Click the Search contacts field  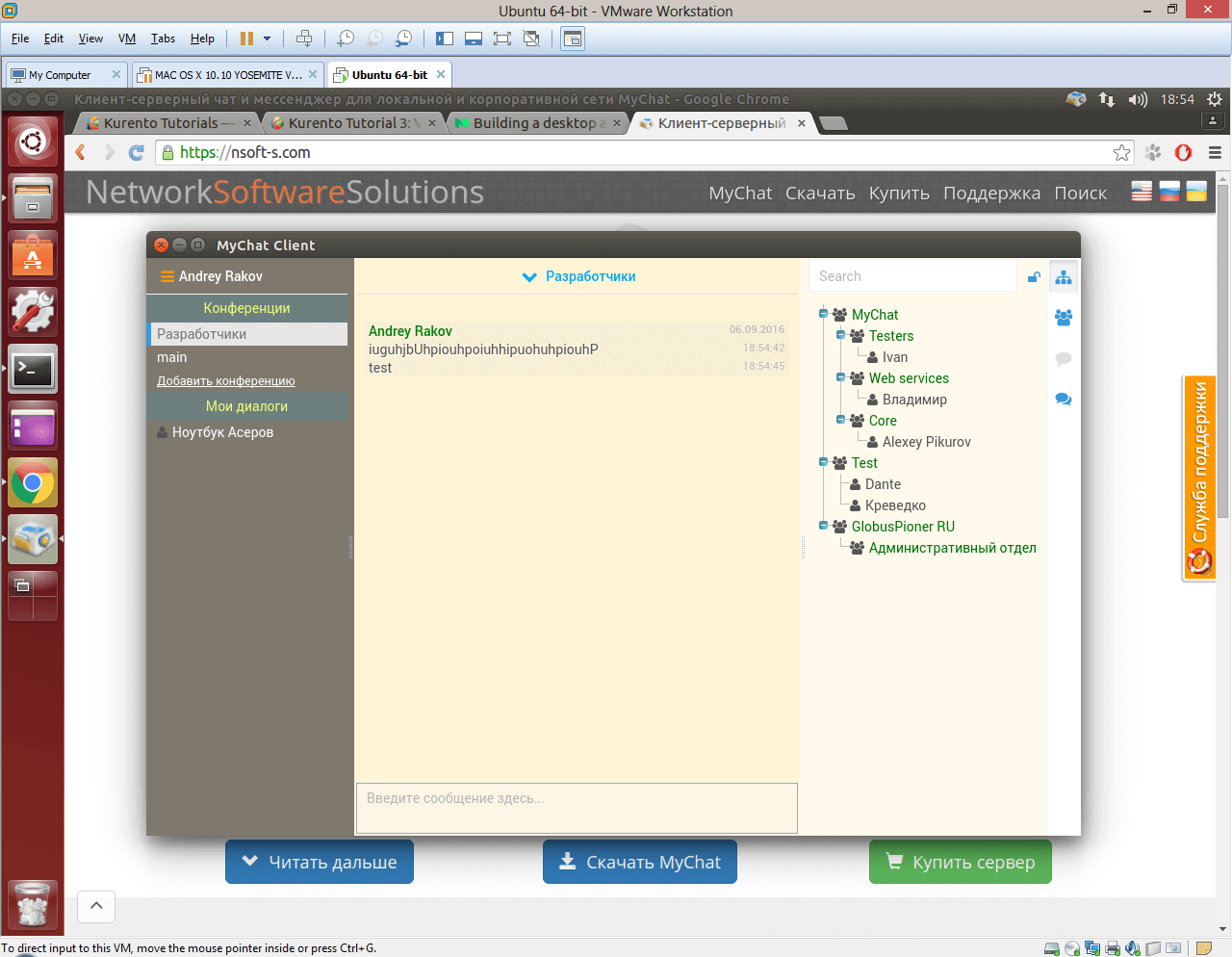[912, 276]
